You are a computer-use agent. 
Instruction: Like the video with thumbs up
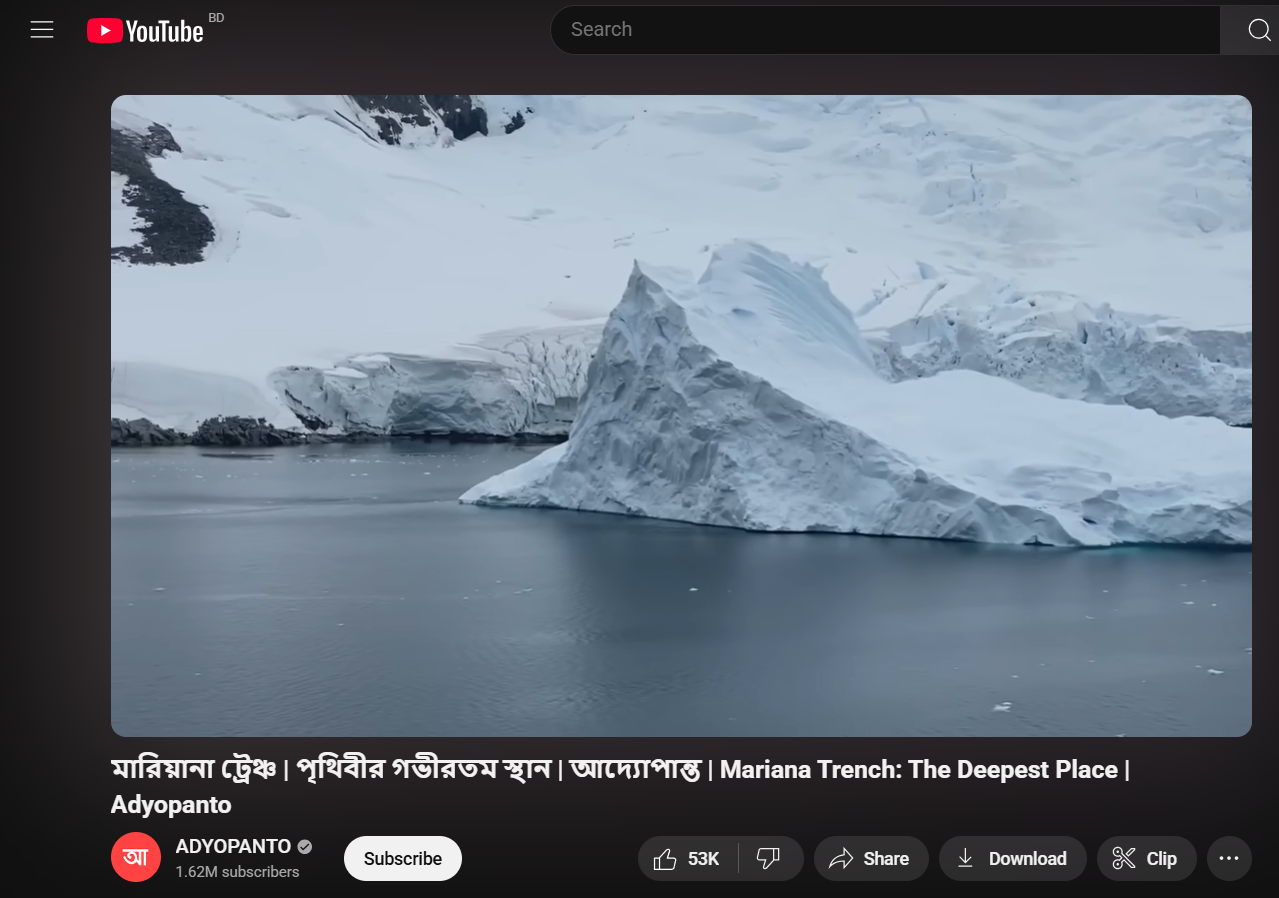666,859
